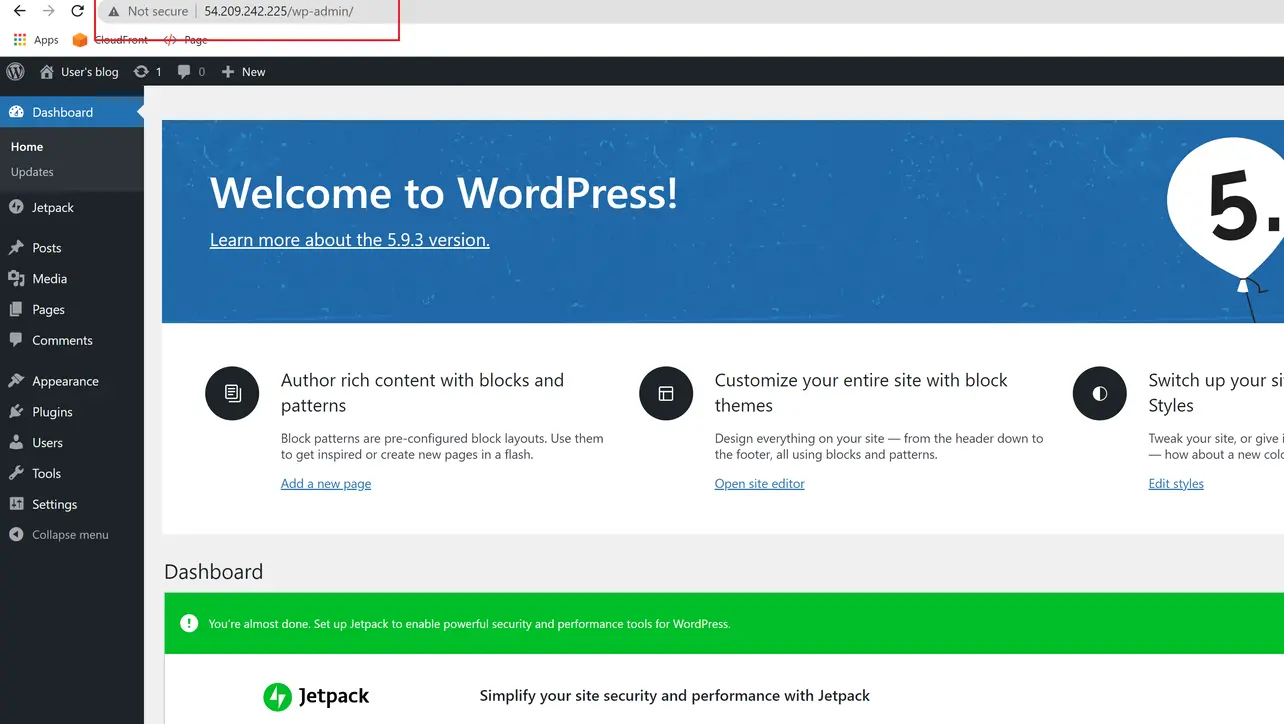This screenshot has width=1284, height=724.
Task: Click the Styles half-circle icon
Action: (x=1100, y=393)
